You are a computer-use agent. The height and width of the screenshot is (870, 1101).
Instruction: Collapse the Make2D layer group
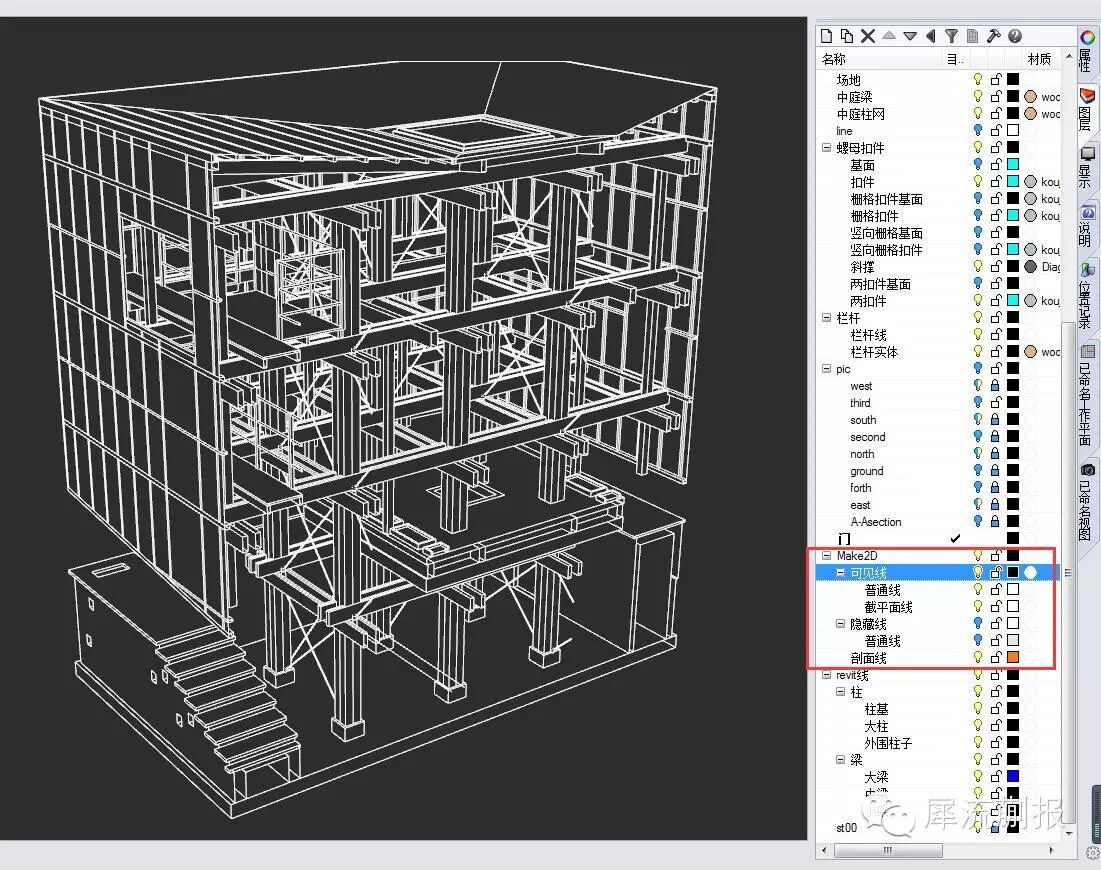[x=826, y=555]
